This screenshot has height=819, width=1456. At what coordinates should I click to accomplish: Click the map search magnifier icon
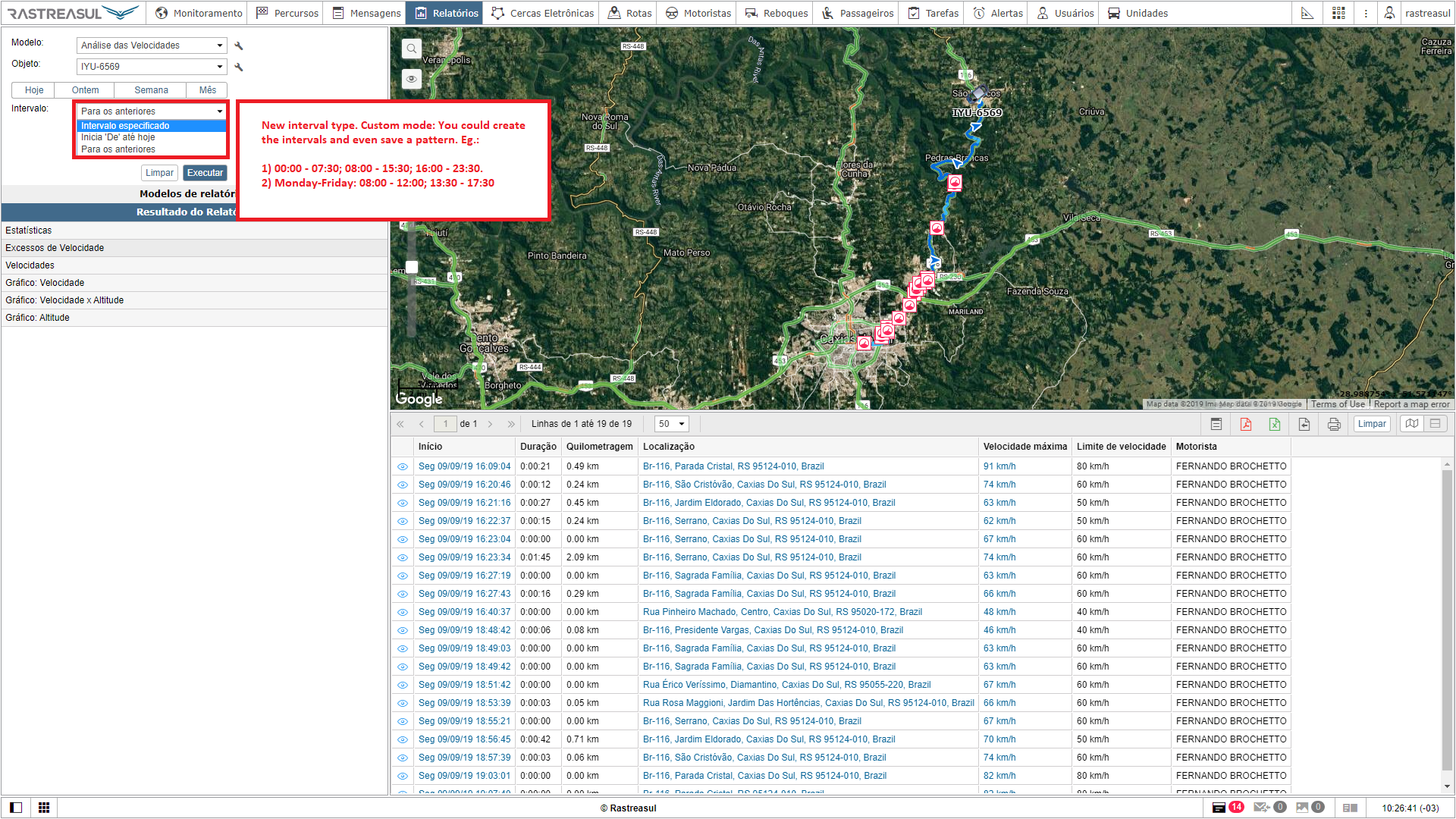coord(412,49)
